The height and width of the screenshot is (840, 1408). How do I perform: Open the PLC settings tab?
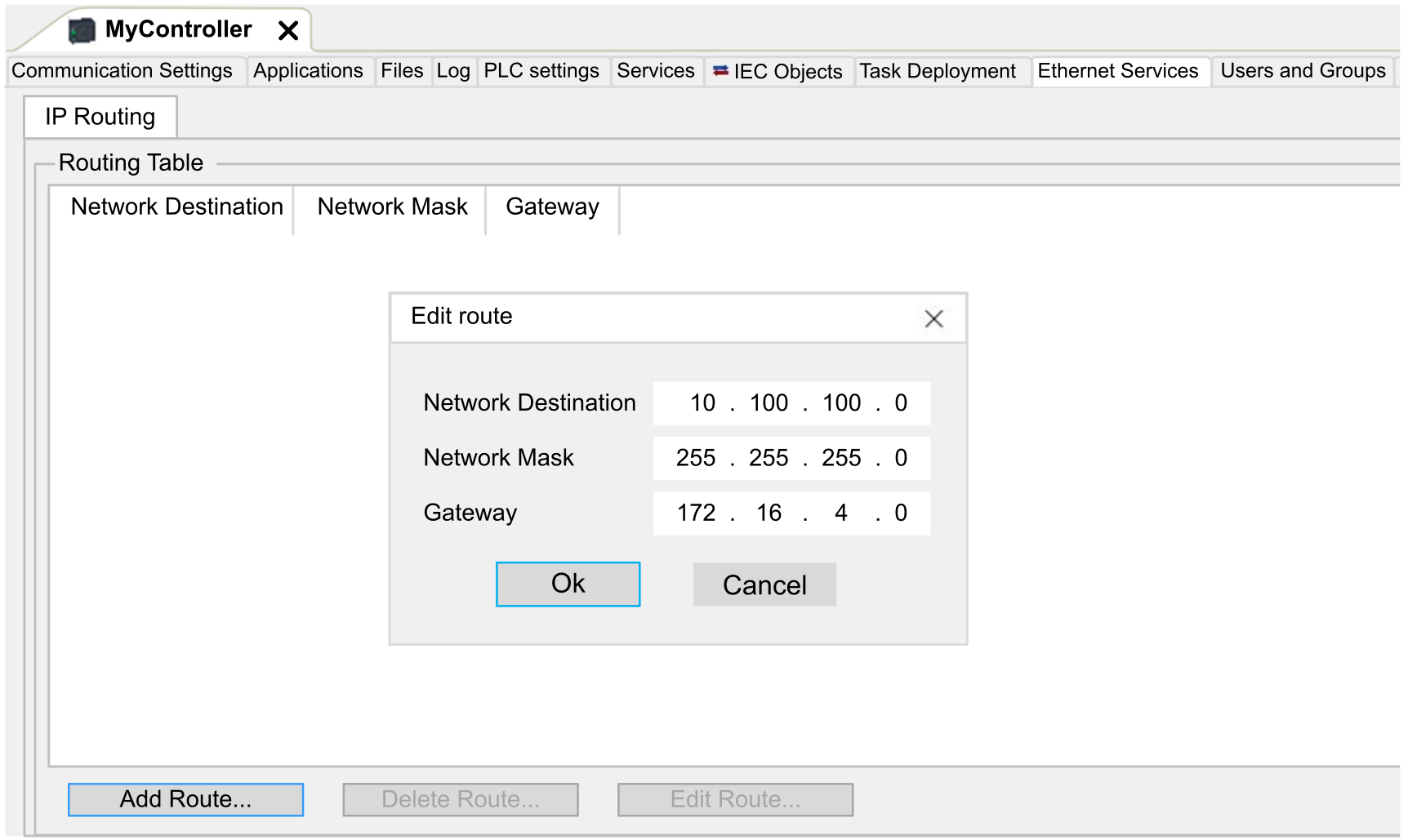click(541, 71)
